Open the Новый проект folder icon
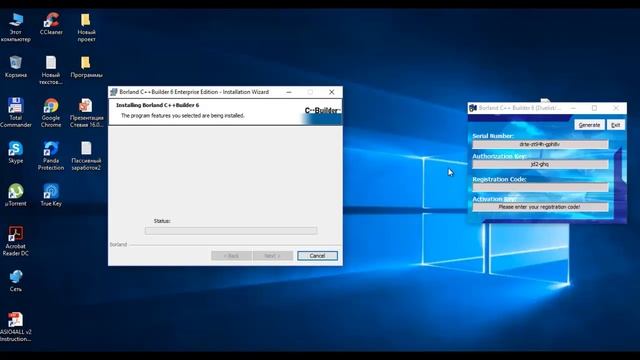This screenshot has width=640, height=360. (86, 27)
